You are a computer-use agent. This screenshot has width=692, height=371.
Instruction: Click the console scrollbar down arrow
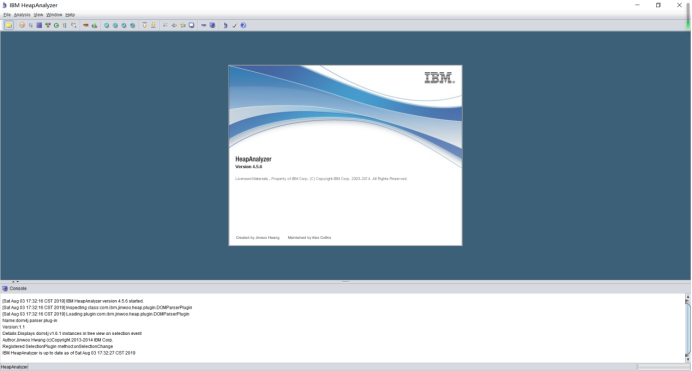687,359
